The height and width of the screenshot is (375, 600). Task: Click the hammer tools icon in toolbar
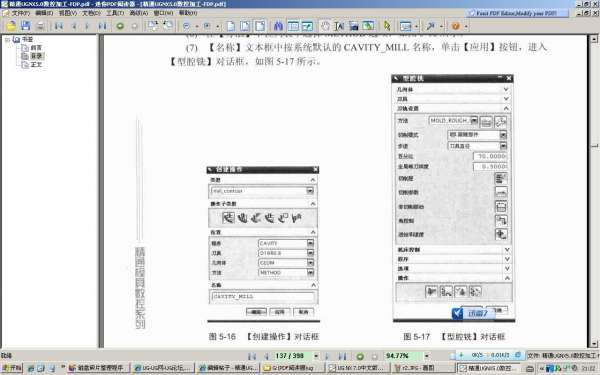pos(430,26)
